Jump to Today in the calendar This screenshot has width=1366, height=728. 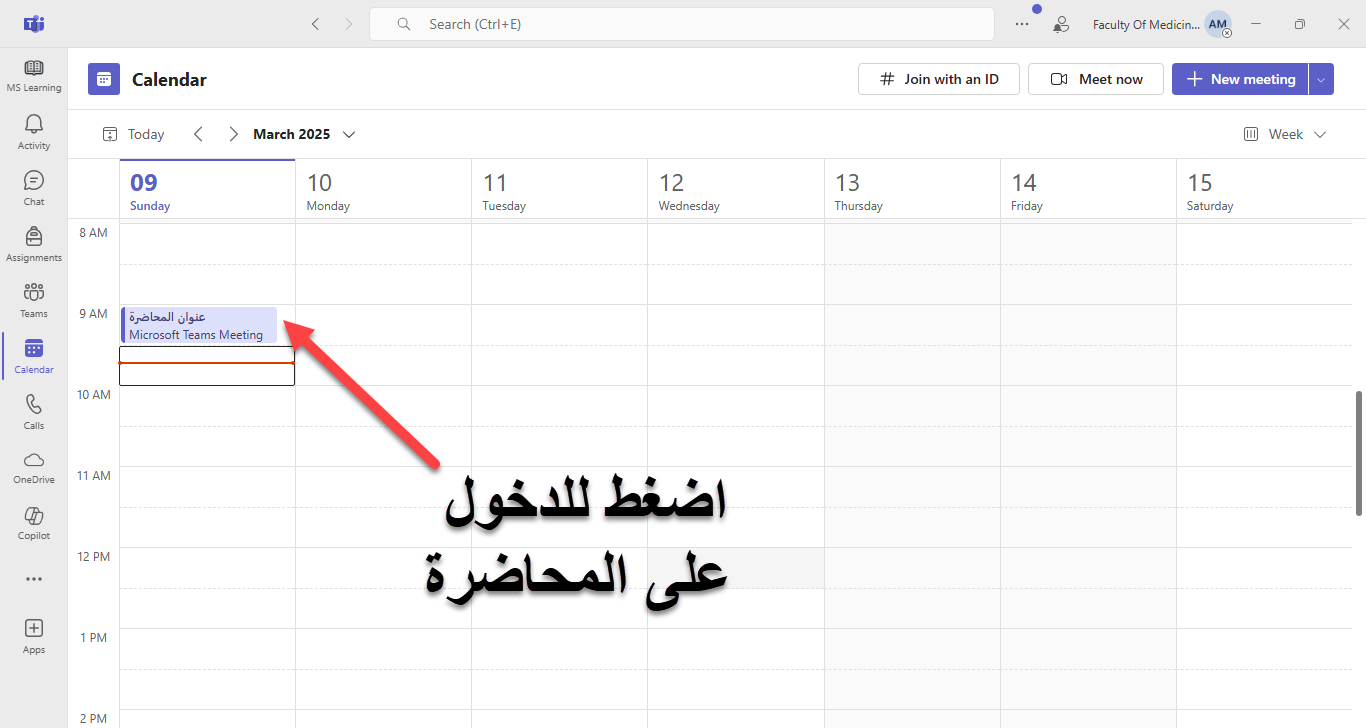point(134,134)
